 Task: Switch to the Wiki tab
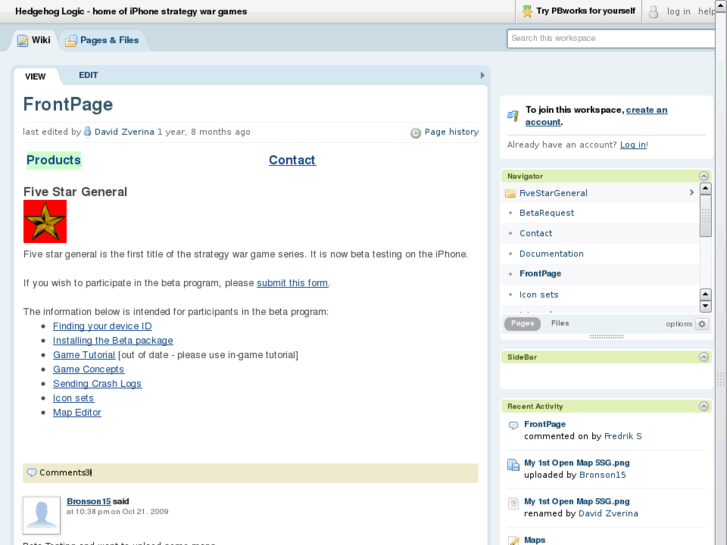point(34,40)
